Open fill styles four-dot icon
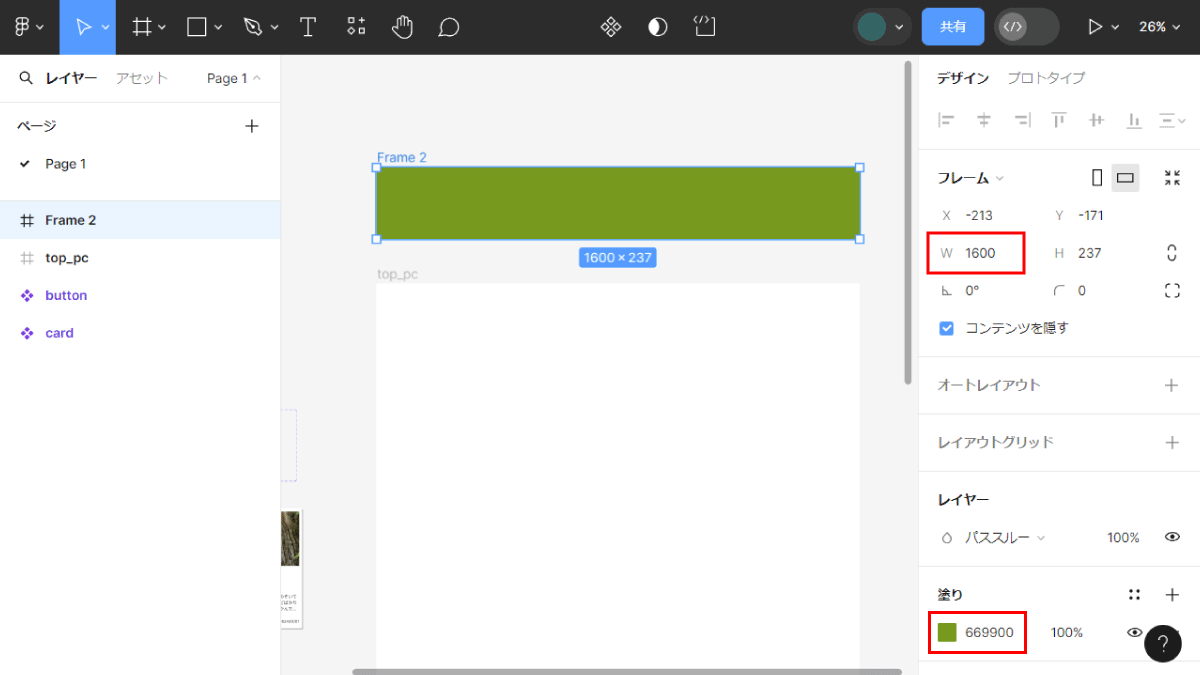The height and width of the screenshot is (675, 1200). pos(1134,595)
